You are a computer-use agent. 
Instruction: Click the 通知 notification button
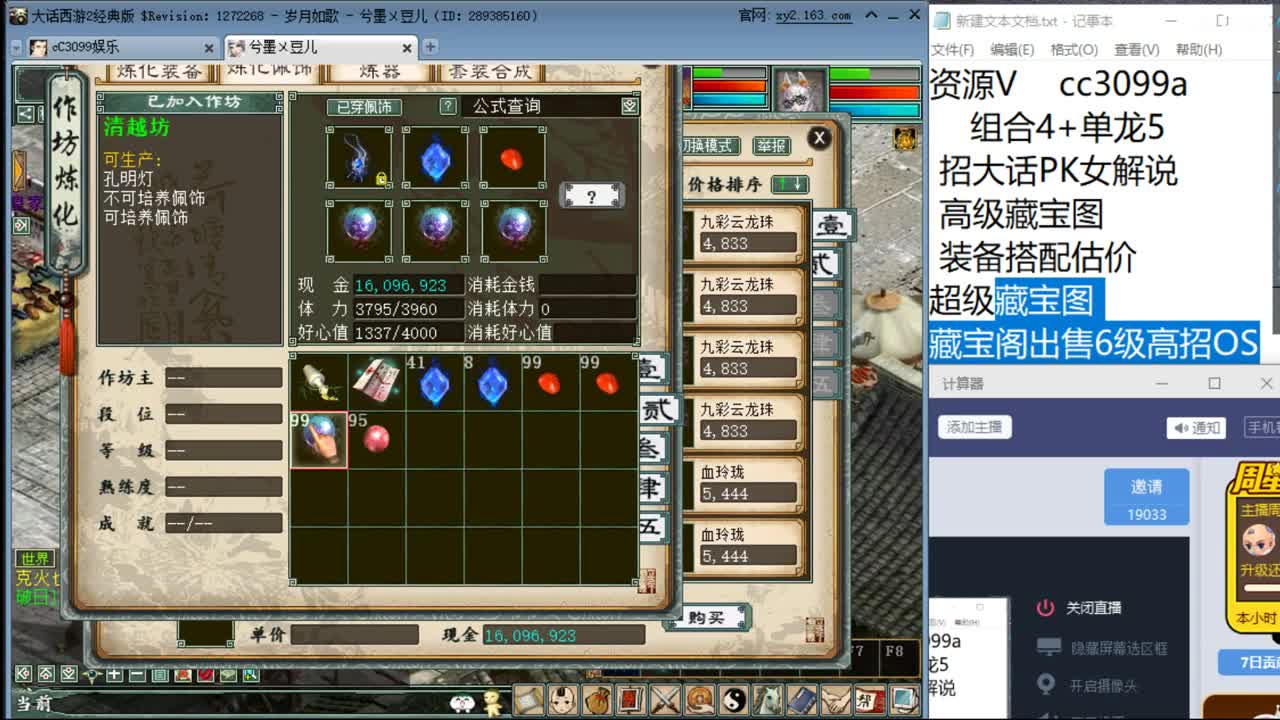1196,427
